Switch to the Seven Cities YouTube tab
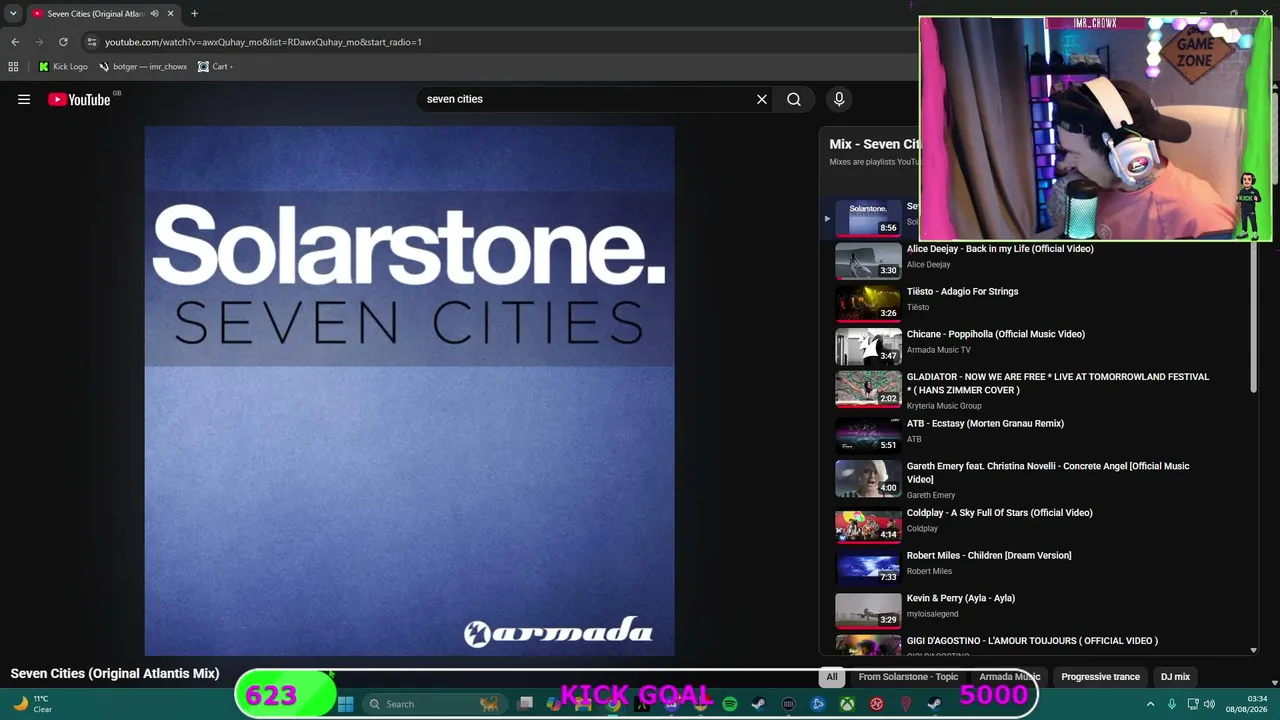1280x720 pixels. click(x=103, y=14)
